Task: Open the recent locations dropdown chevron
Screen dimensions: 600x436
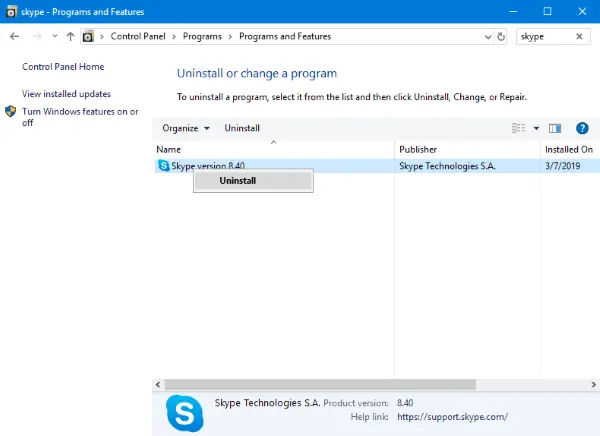Action: point(55,36)
